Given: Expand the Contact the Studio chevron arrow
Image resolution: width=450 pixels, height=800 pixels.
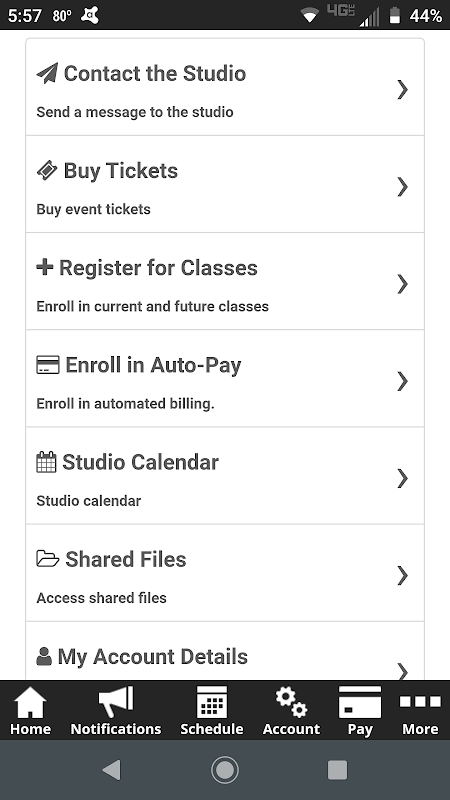Looking at the screenshot, I should [x=403, y=89].
